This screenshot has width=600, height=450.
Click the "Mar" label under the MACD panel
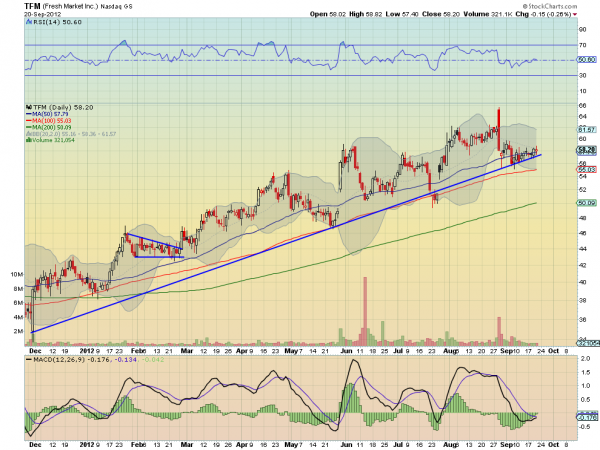187,445
